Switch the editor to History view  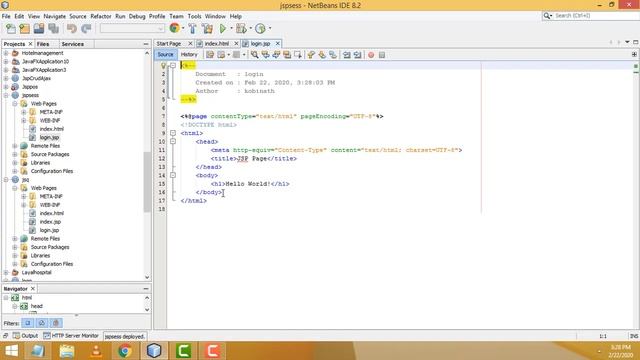coord(189,55)
